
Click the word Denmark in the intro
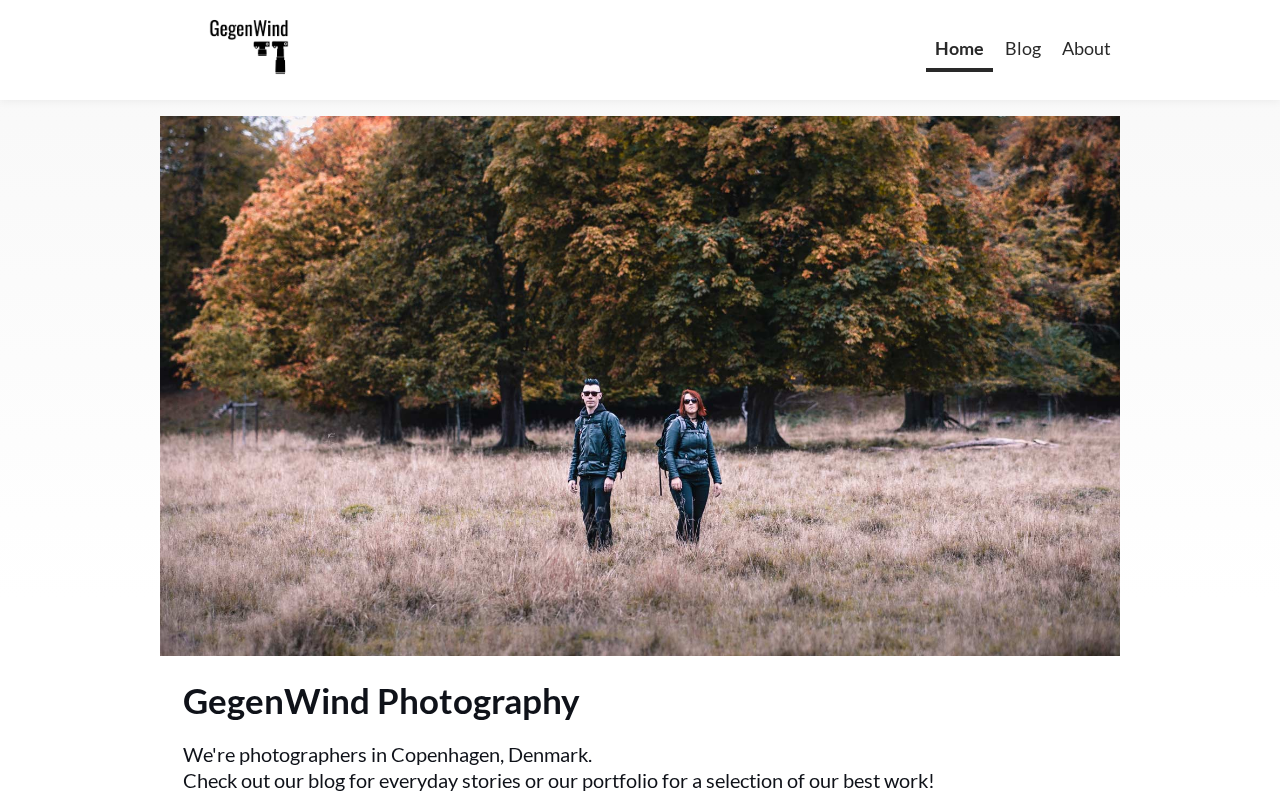coord(549,755)
